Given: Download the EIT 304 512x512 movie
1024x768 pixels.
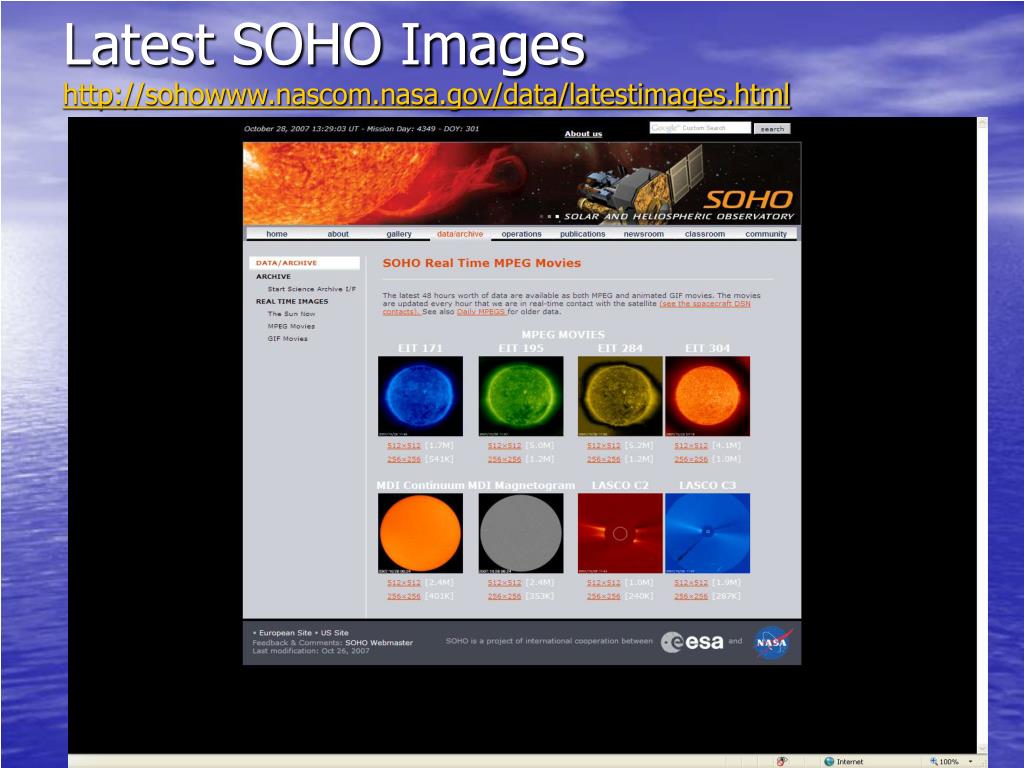Looking at the screenshot, I should 691,445.
